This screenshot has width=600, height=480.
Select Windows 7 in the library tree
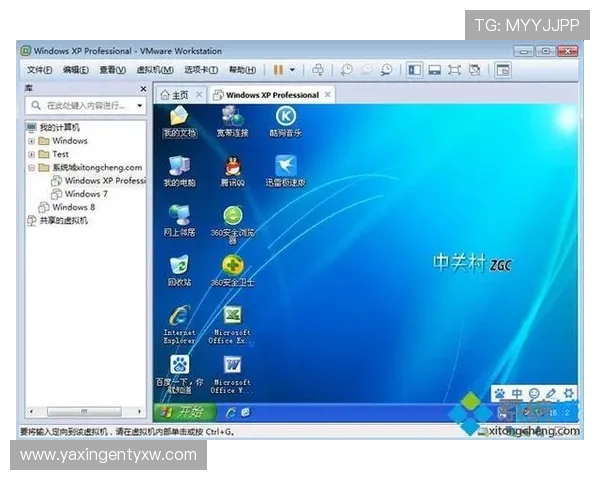tap(86, 194)
